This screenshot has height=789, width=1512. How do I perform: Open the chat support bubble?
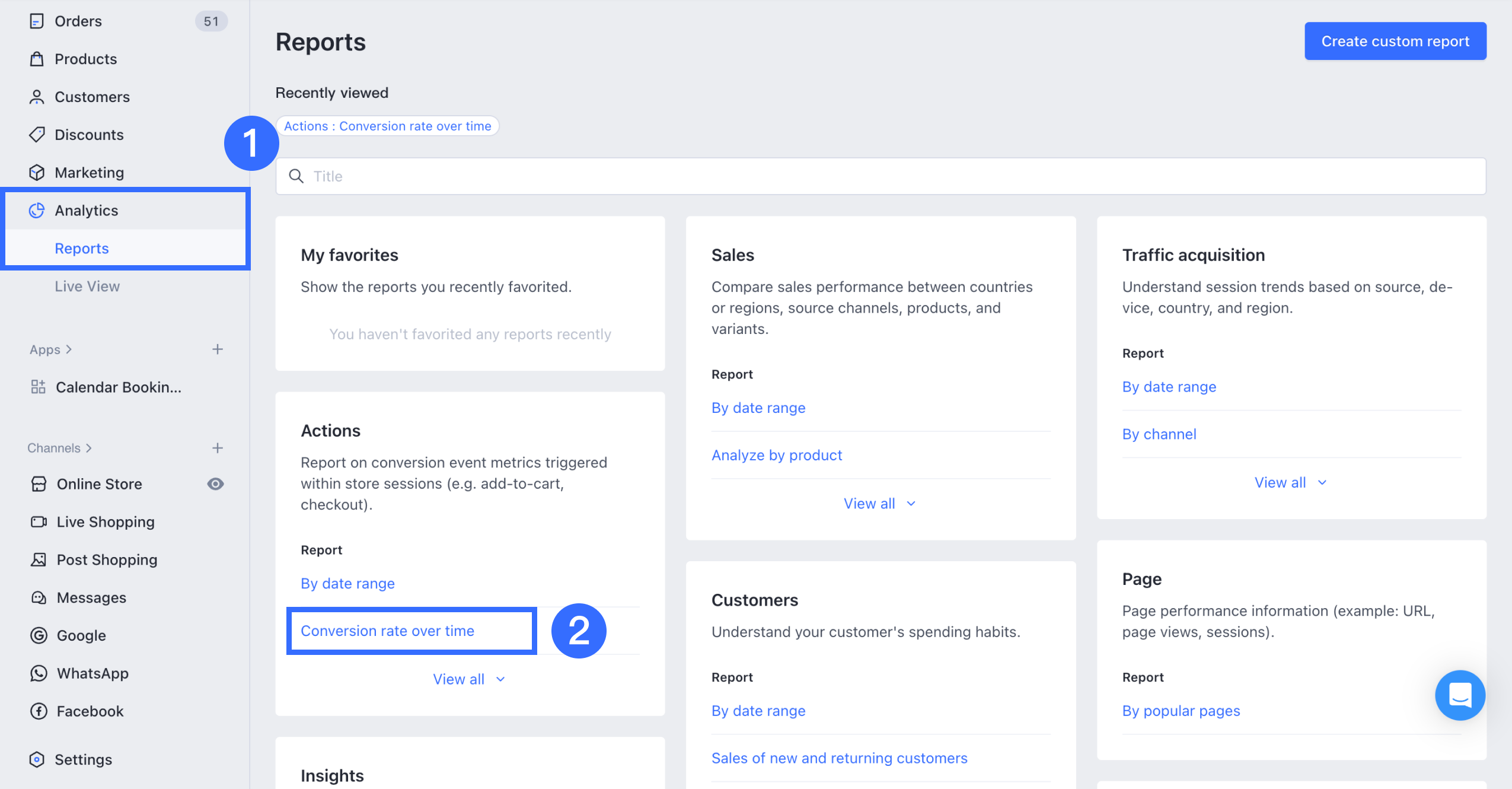pyautogui.click(x=1460, y=695)
